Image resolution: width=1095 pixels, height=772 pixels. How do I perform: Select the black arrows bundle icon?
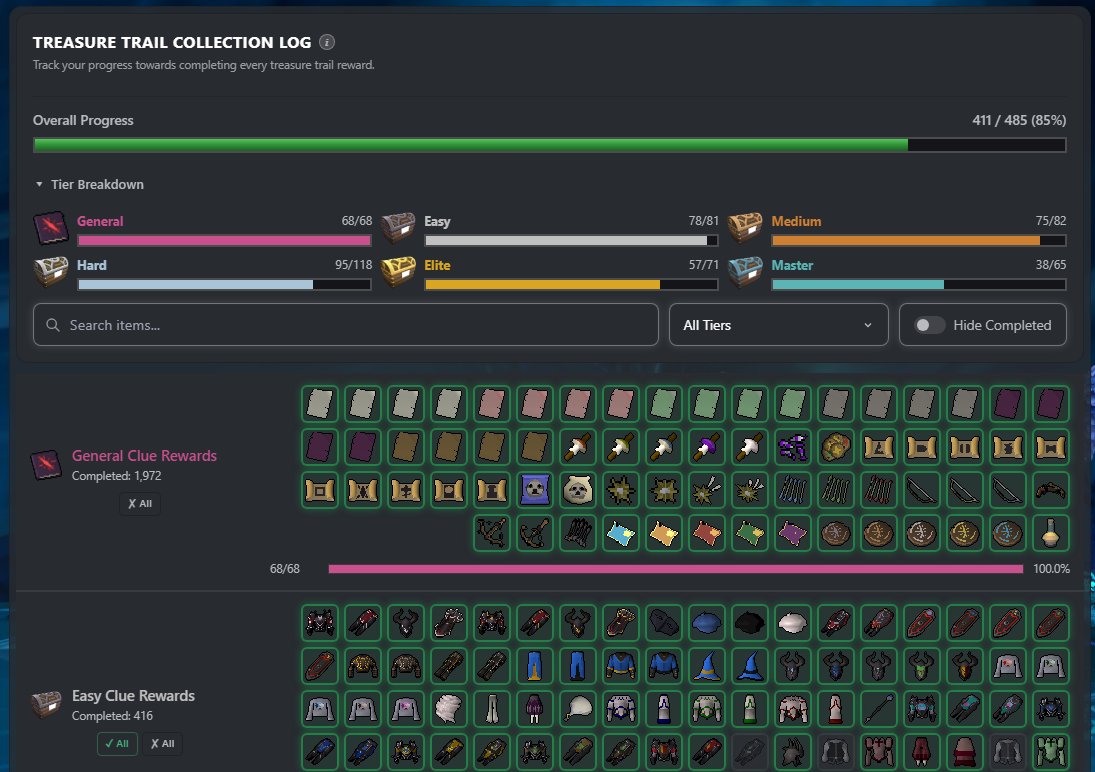[x=578, y=533]
